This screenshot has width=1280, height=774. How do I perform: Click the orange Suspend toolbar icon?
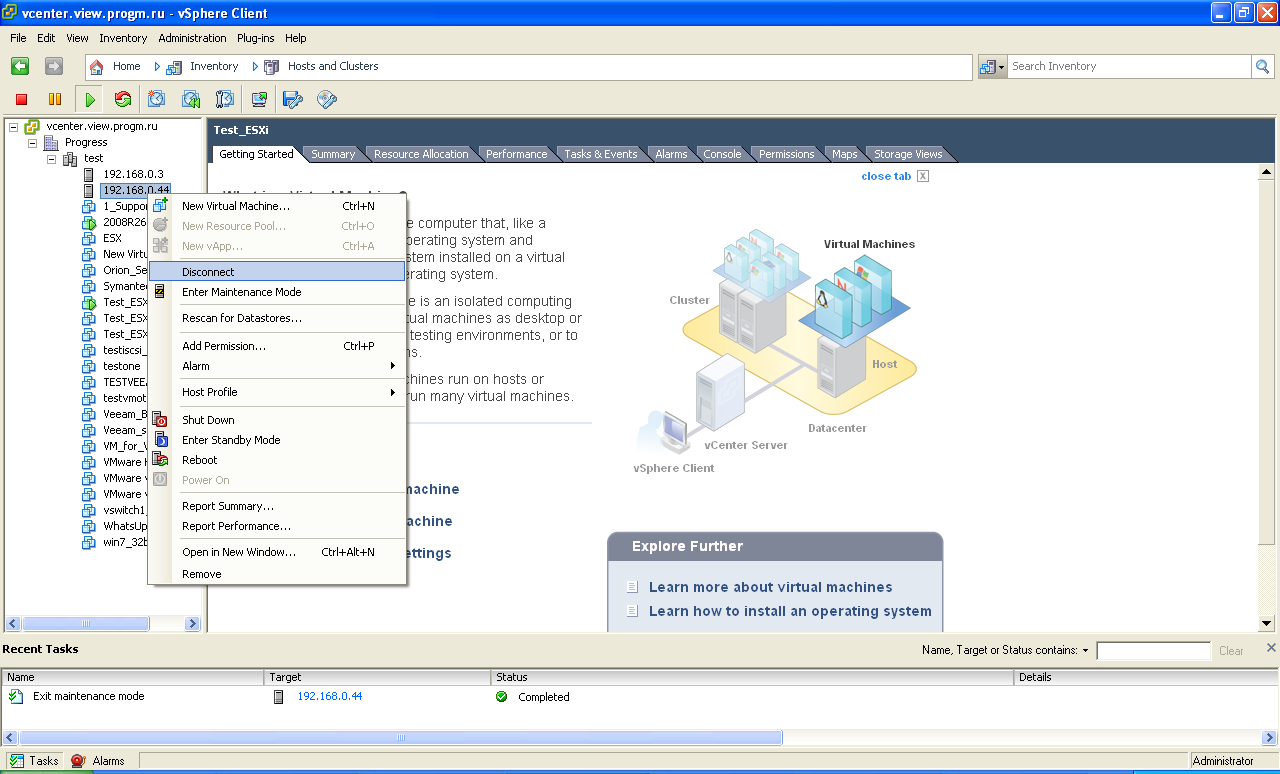(x=55, y=99)
